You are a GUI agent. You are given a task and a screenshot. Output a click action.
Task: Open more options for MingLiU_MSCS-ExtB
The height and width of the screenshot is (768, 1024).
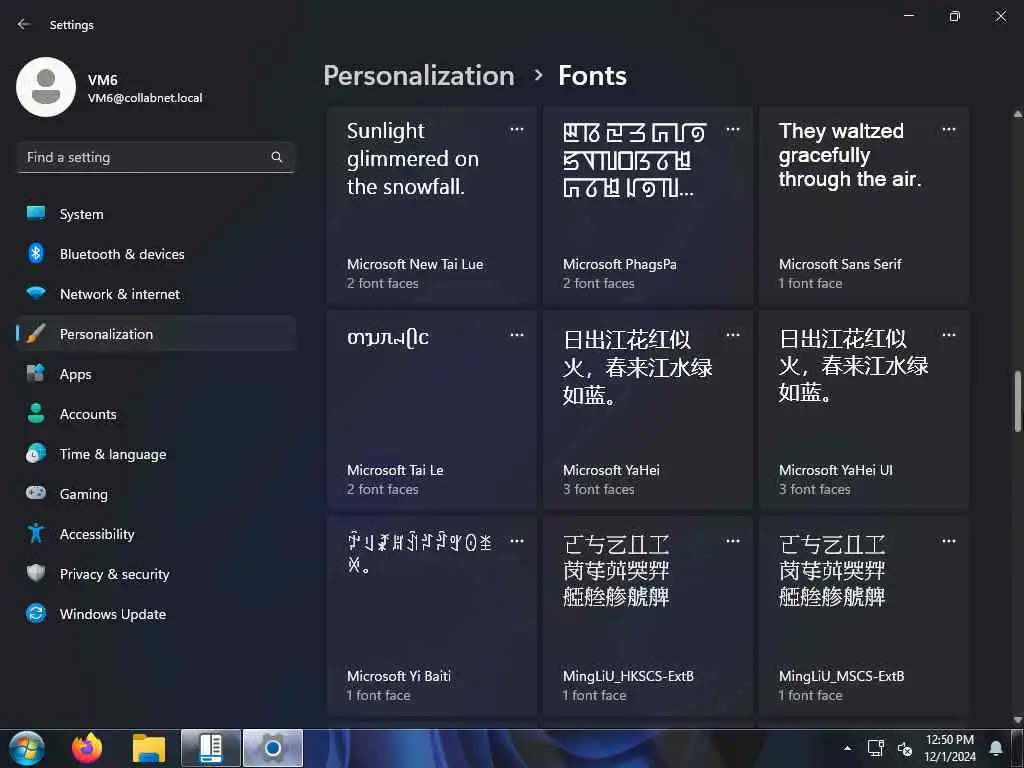point(949,541)
